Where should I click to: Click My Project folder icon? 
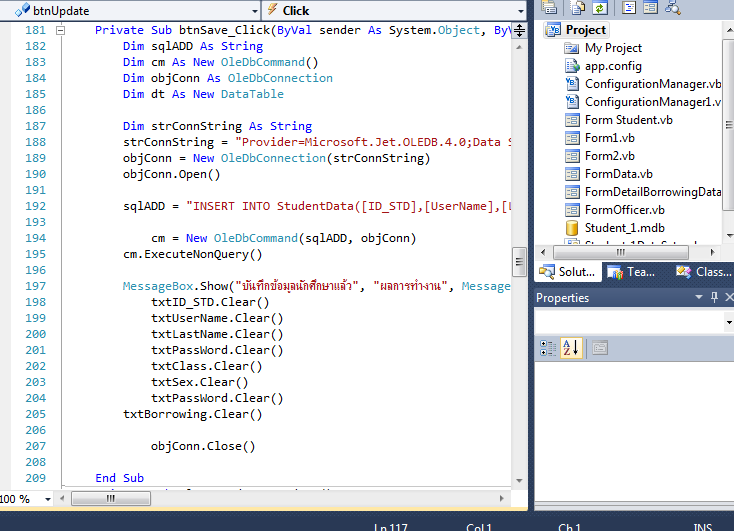572,48
